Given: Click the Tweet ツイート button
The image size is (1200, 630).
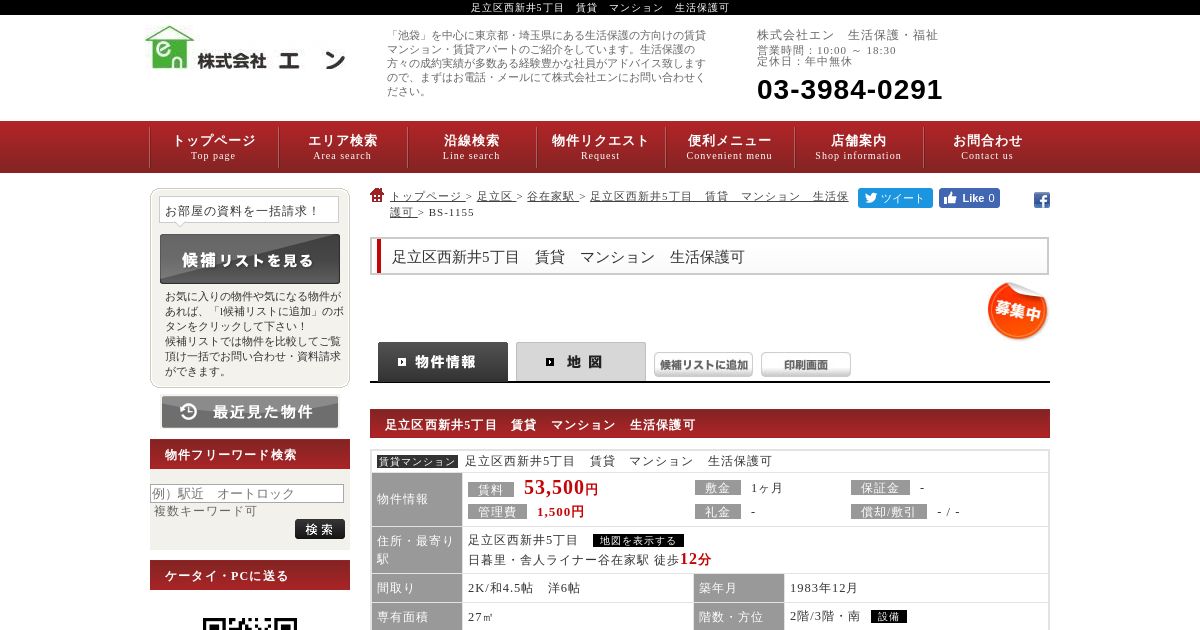Looking at the screenshot, I should pos(895,198).
